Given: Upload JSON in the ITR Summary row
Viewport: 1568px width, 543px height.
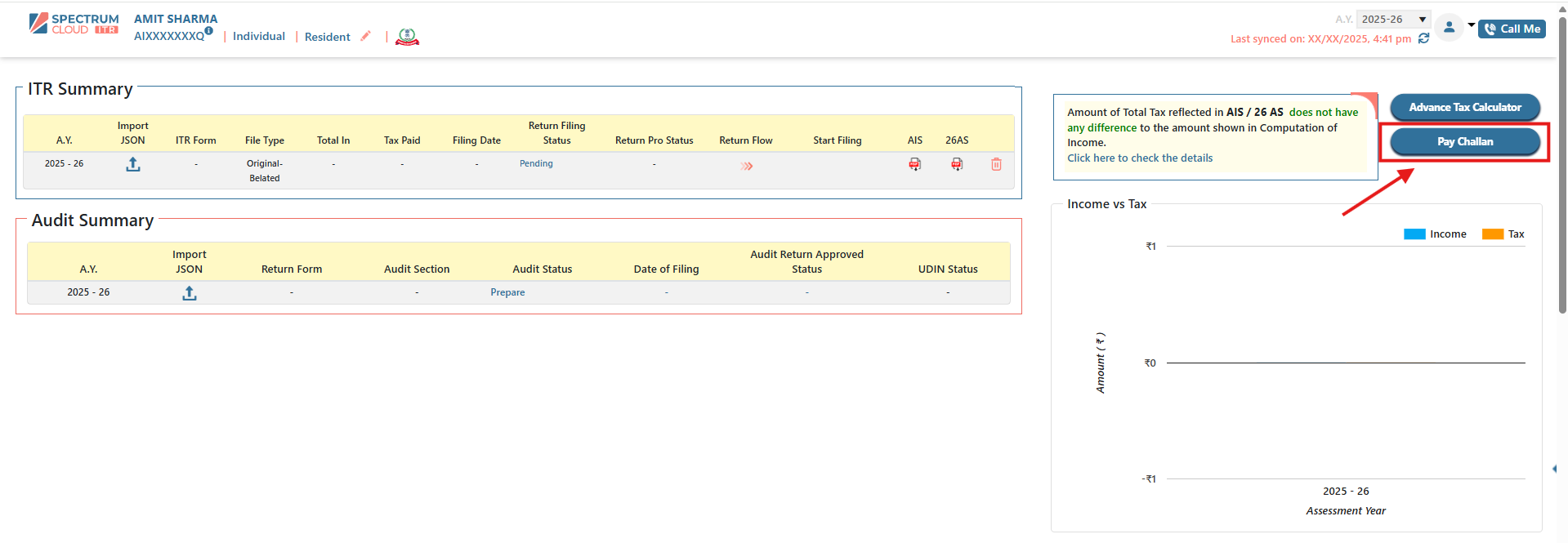Looking at the screenshot, I should coord(133,164).
